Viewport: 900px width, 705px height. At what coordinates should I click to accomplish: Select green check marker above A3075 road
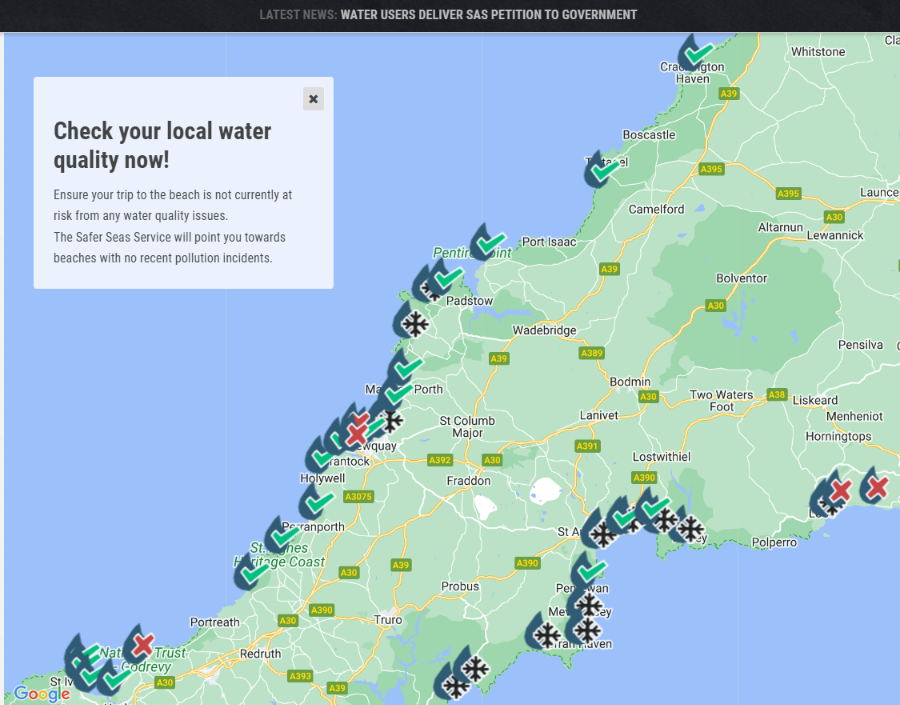[x=316, y=502]
